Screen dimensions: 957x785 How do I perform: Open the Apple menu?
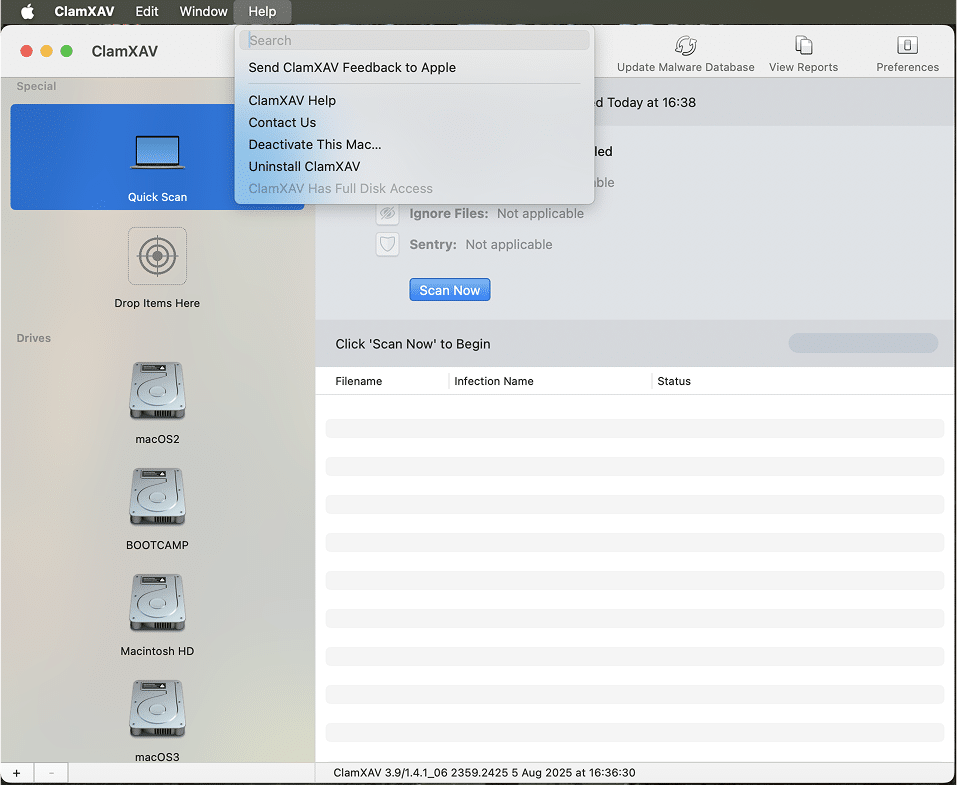[x=27, y=12]
